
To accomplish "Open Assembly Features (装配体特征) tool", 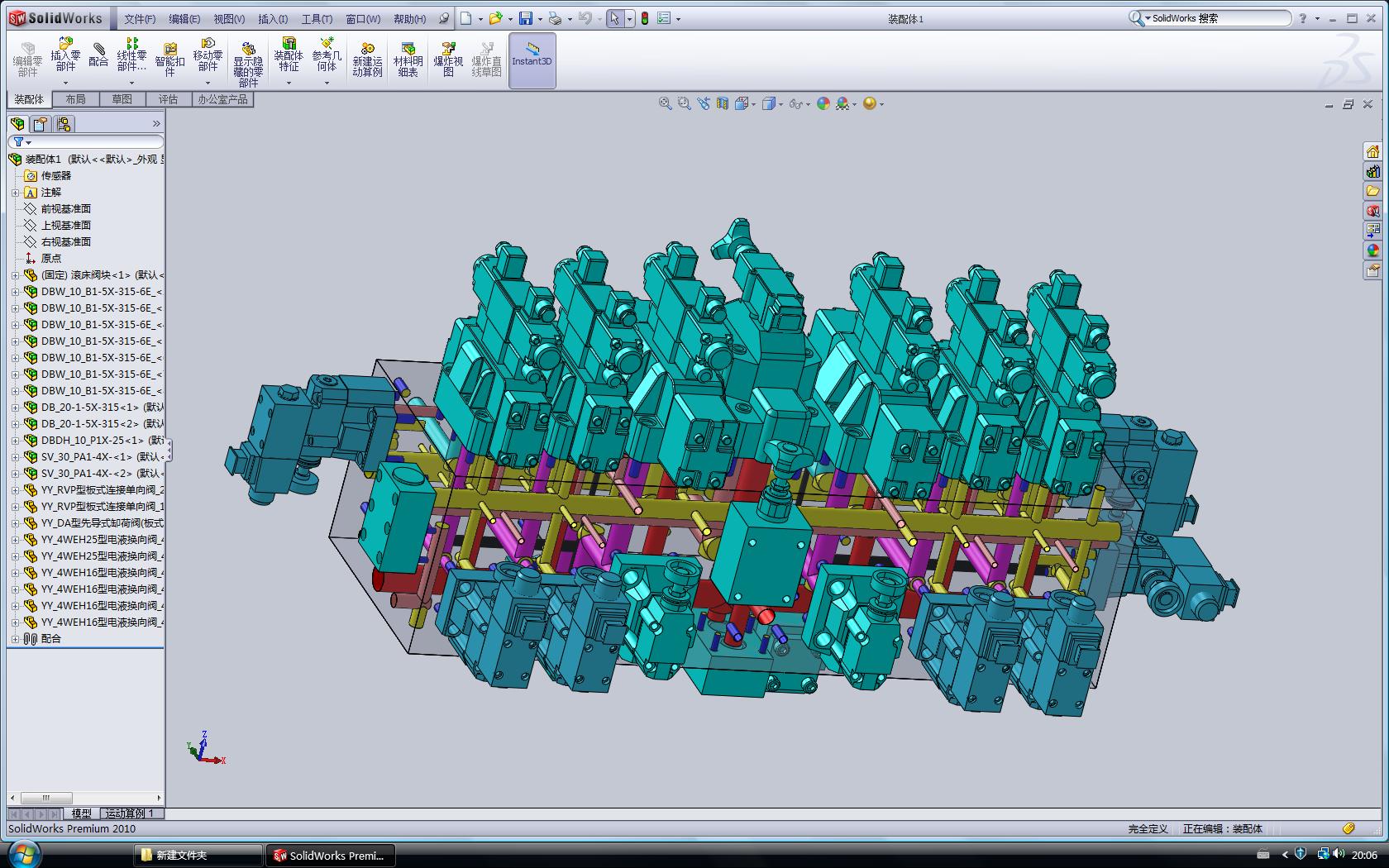I will [289, 55].
